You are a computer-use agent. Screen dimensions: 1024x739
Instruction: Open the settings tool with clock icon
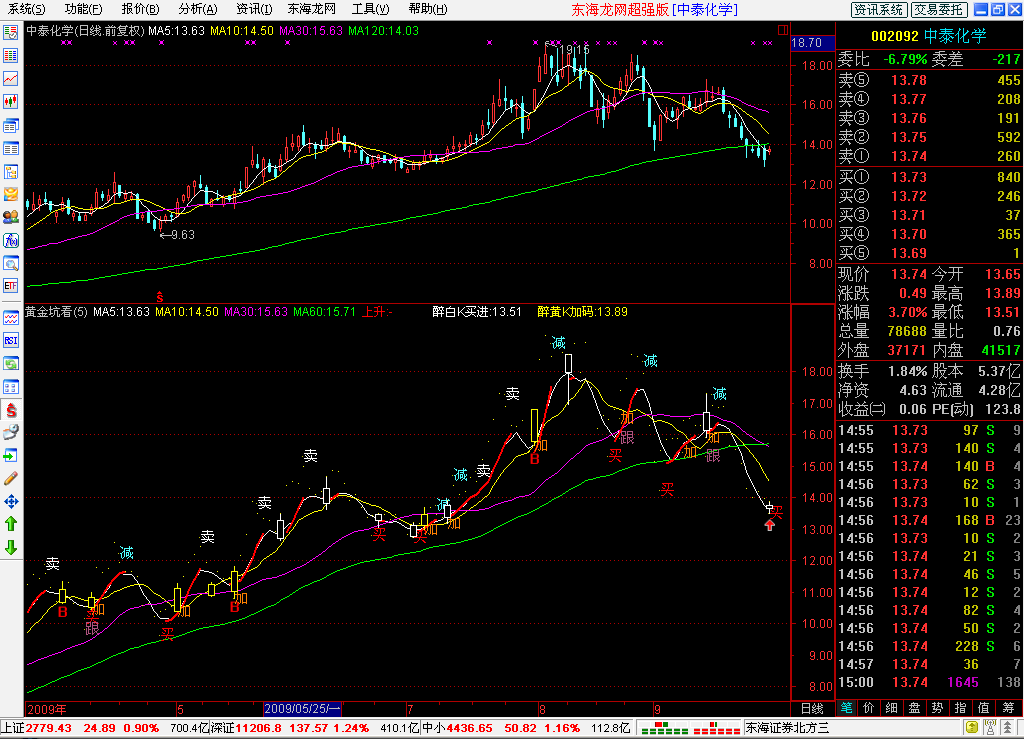pyautogui.click(x=10, y=432)
